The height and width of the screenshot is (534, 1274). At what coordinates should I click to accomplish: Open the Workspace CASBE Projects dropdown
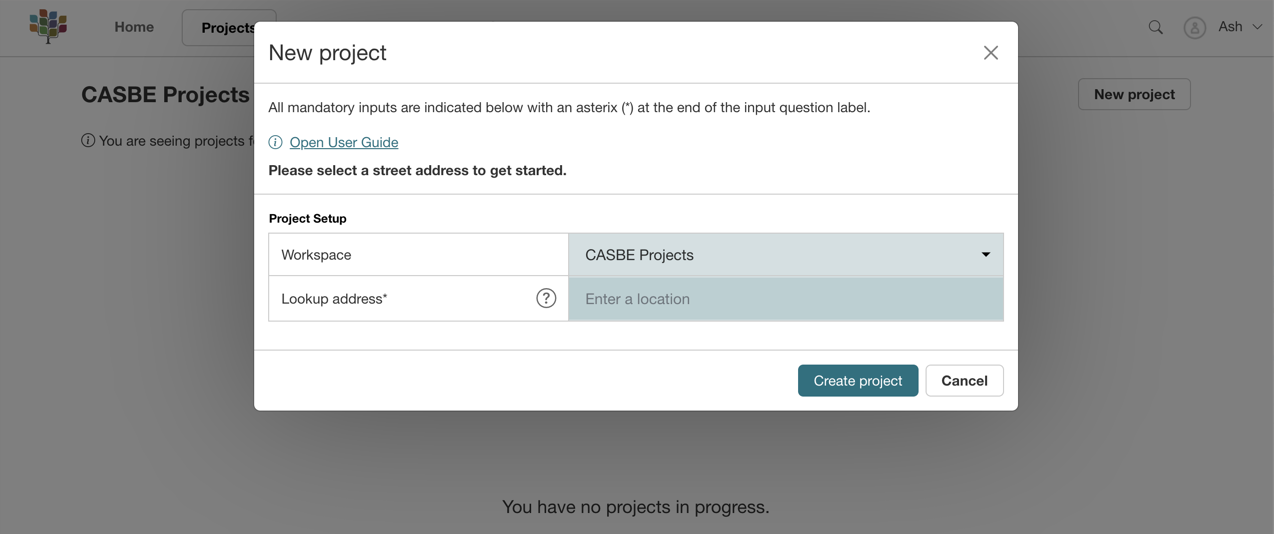pyautogui.click(x=785, y=255)
